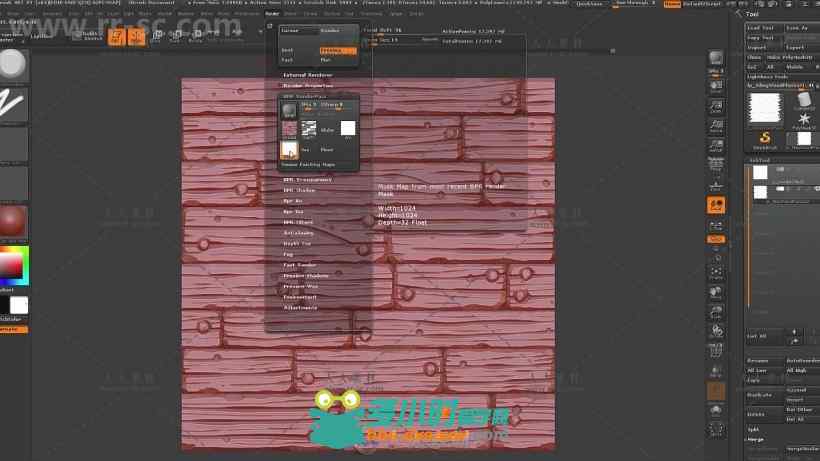Click Export button in Tool panel
The width and height of the screenshot is (820, 461).
coord(802,48)
